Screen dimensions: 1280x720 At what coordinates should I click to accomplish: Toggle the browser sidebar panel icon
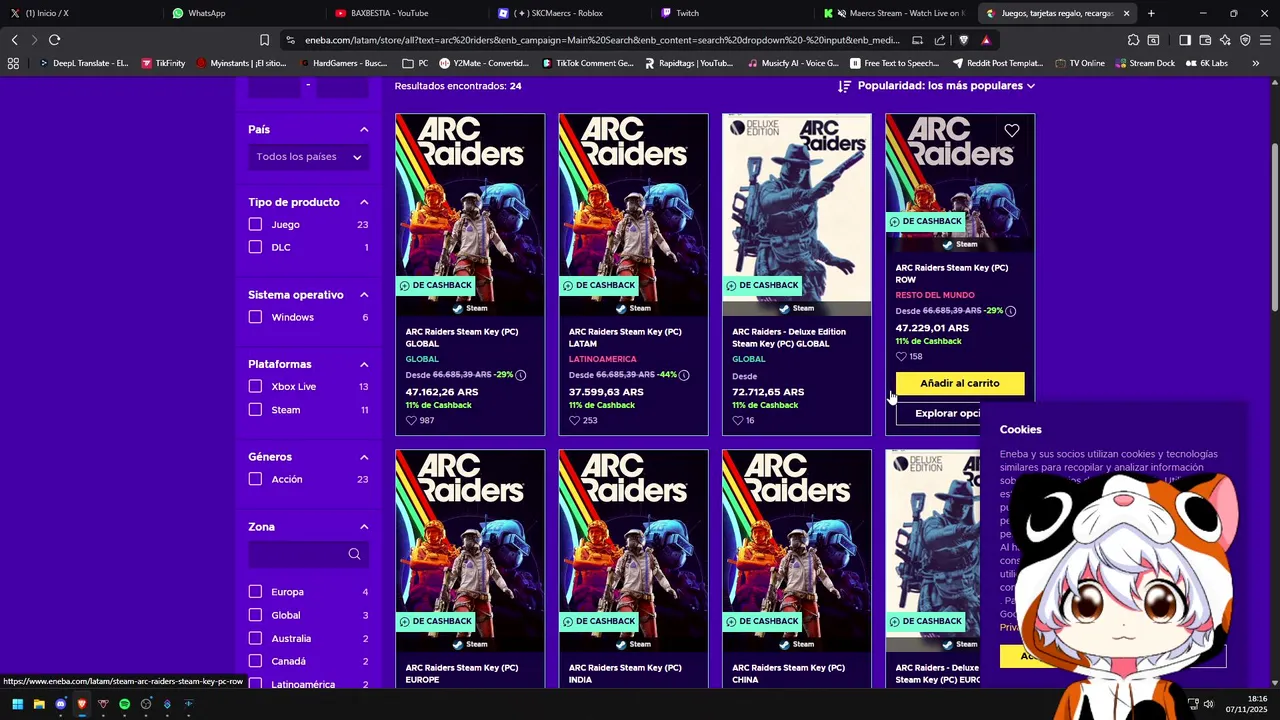[x=1185, y=40]
